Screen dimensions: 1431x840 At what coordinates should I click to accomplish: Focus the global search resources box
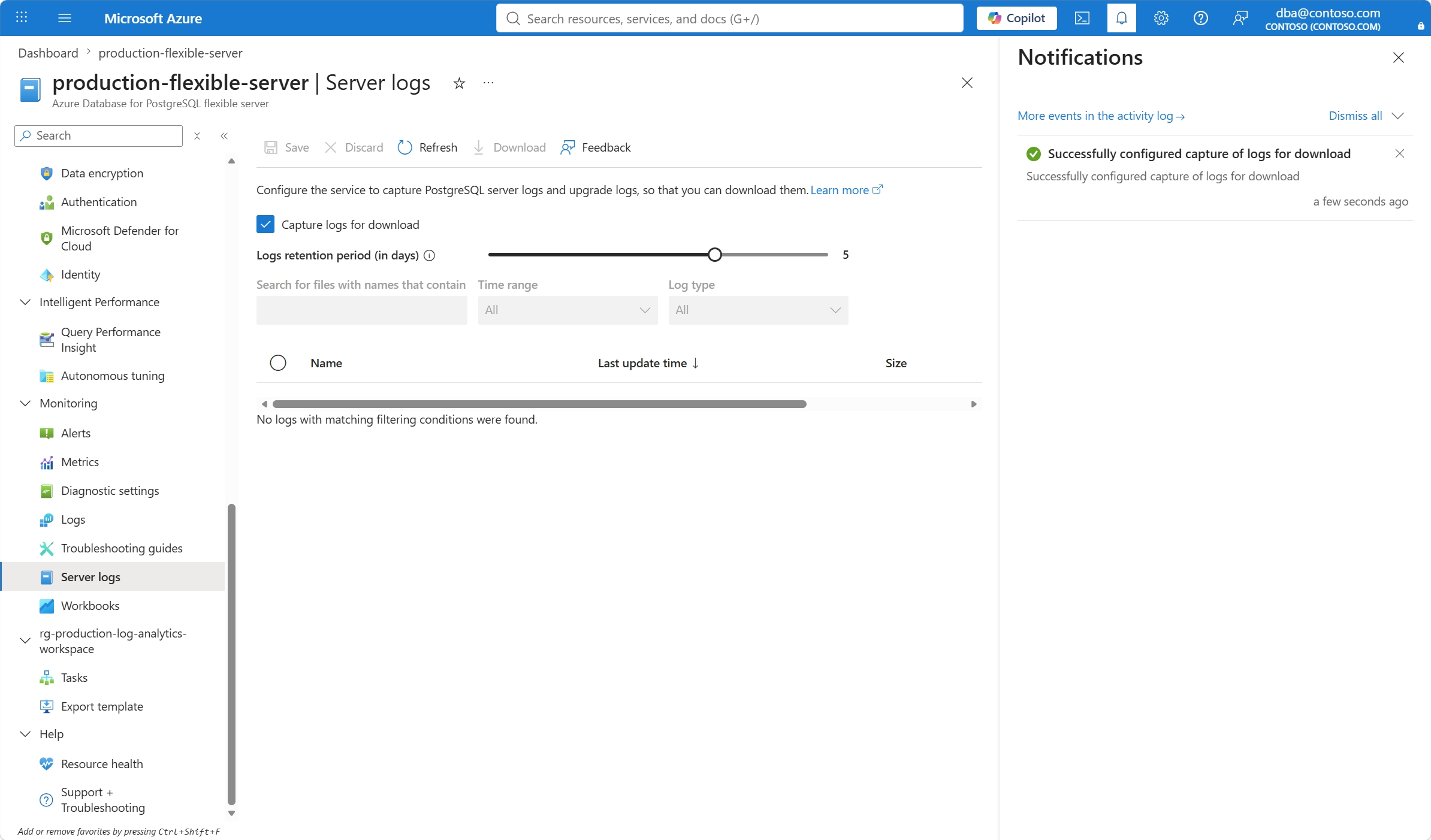click(729, 18)
